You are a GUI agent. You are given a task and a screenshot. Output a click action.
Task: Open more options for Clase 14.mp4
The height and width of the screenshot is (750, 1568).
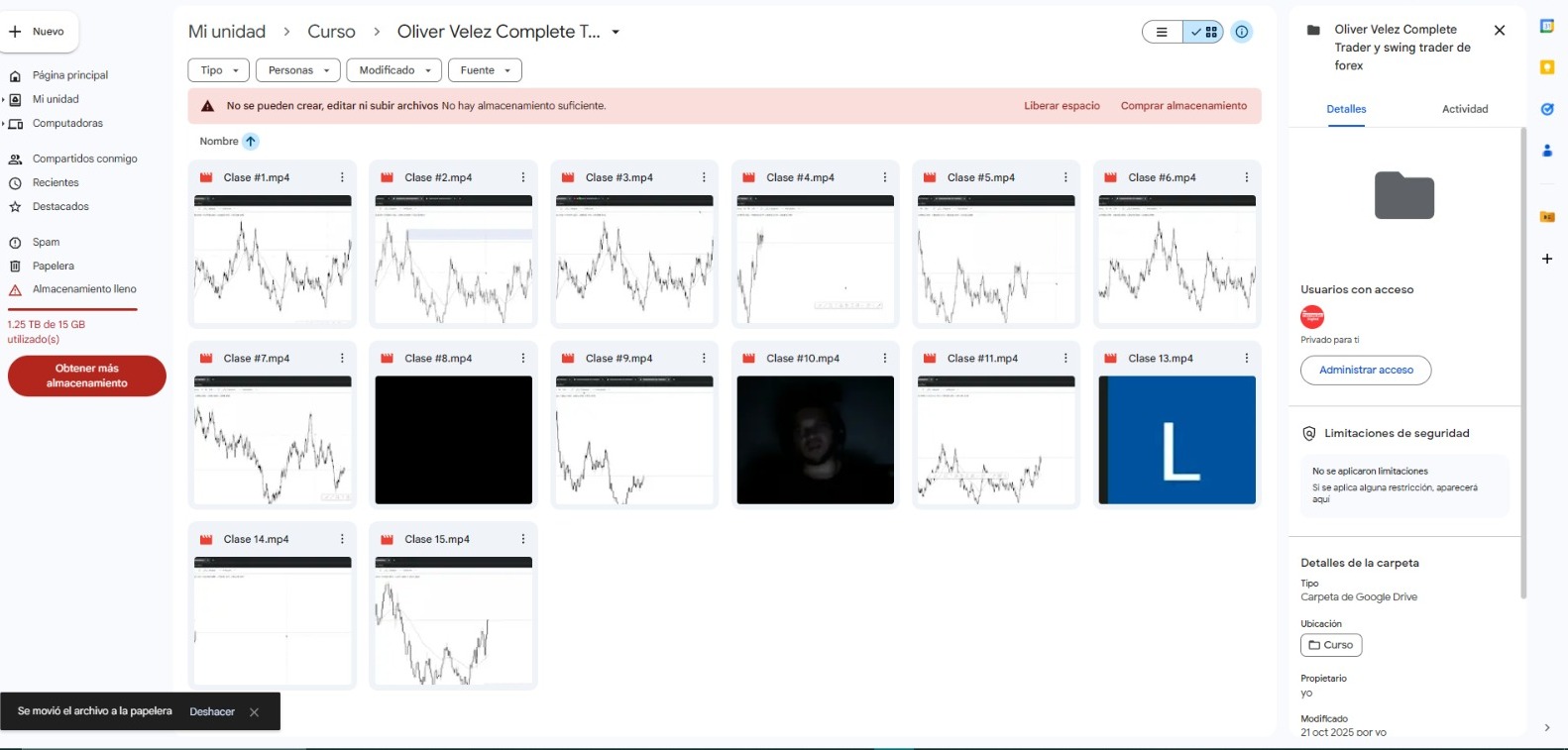coord(342,539)
